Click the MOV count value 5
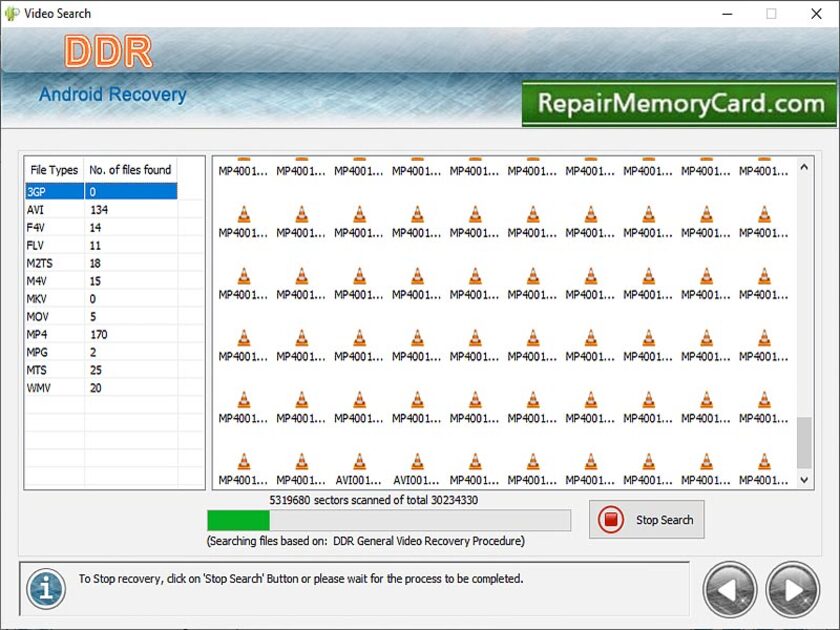Viewport: 840px width, 630px height. pyautogui.click(x=93, y=317)
